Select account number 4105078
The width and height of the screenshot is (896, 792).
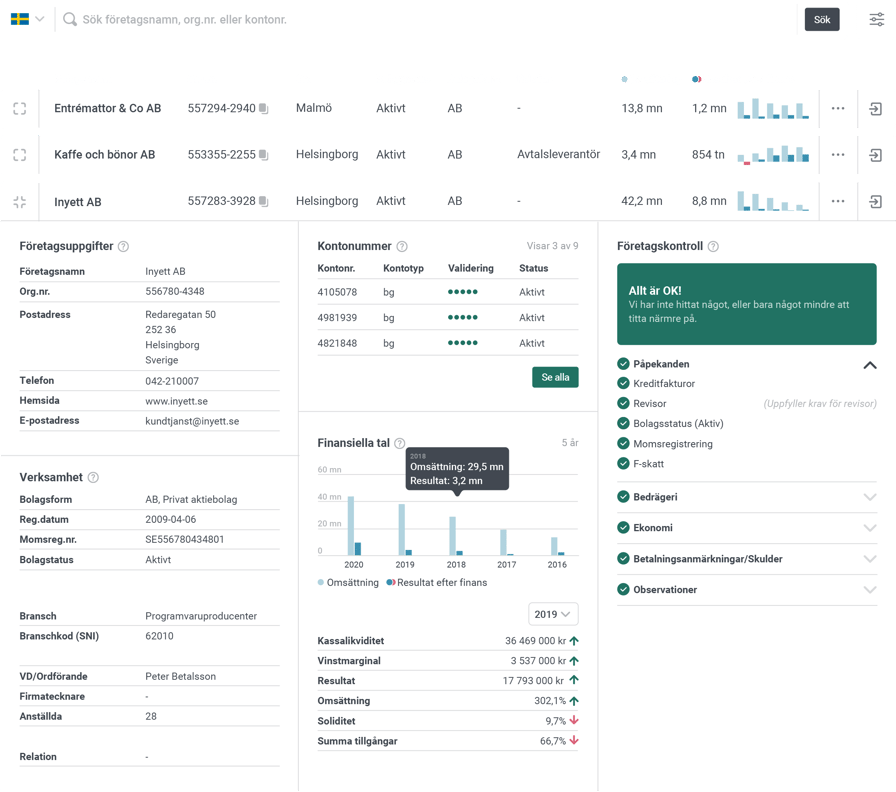pyautogui.click(x=337, y=292)
